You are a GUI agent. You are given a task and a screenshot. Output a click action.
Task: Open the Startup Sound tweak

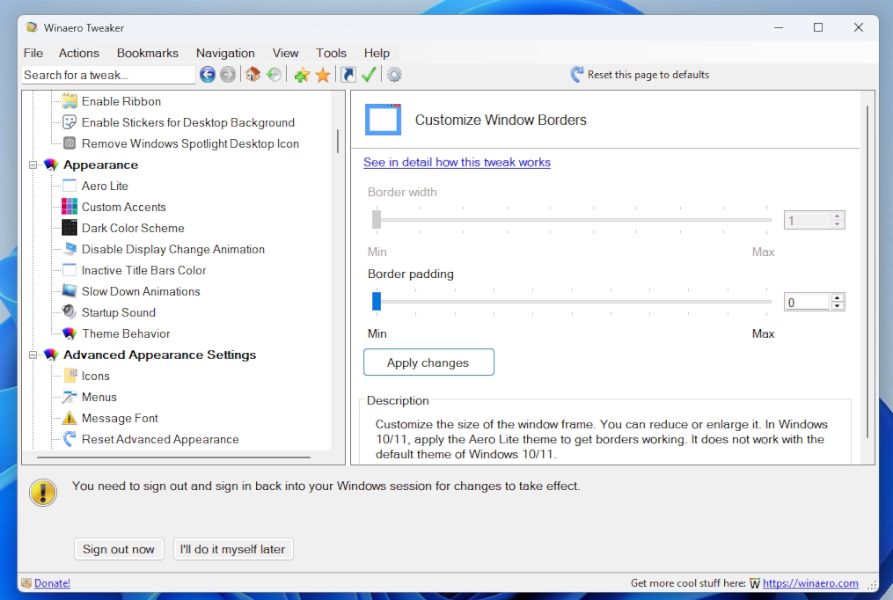tap(118, 312)
